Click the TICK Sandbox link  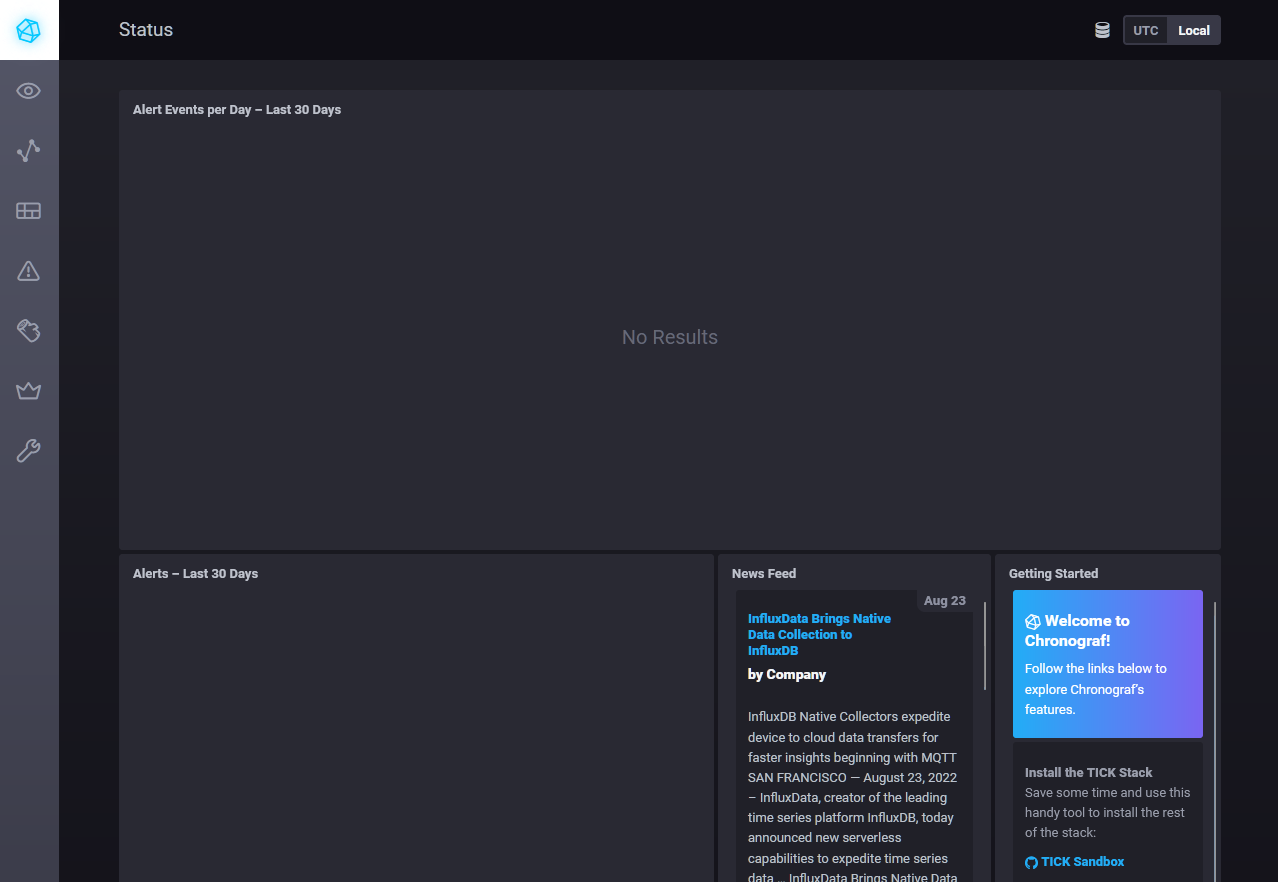[x=1083, y=861]
